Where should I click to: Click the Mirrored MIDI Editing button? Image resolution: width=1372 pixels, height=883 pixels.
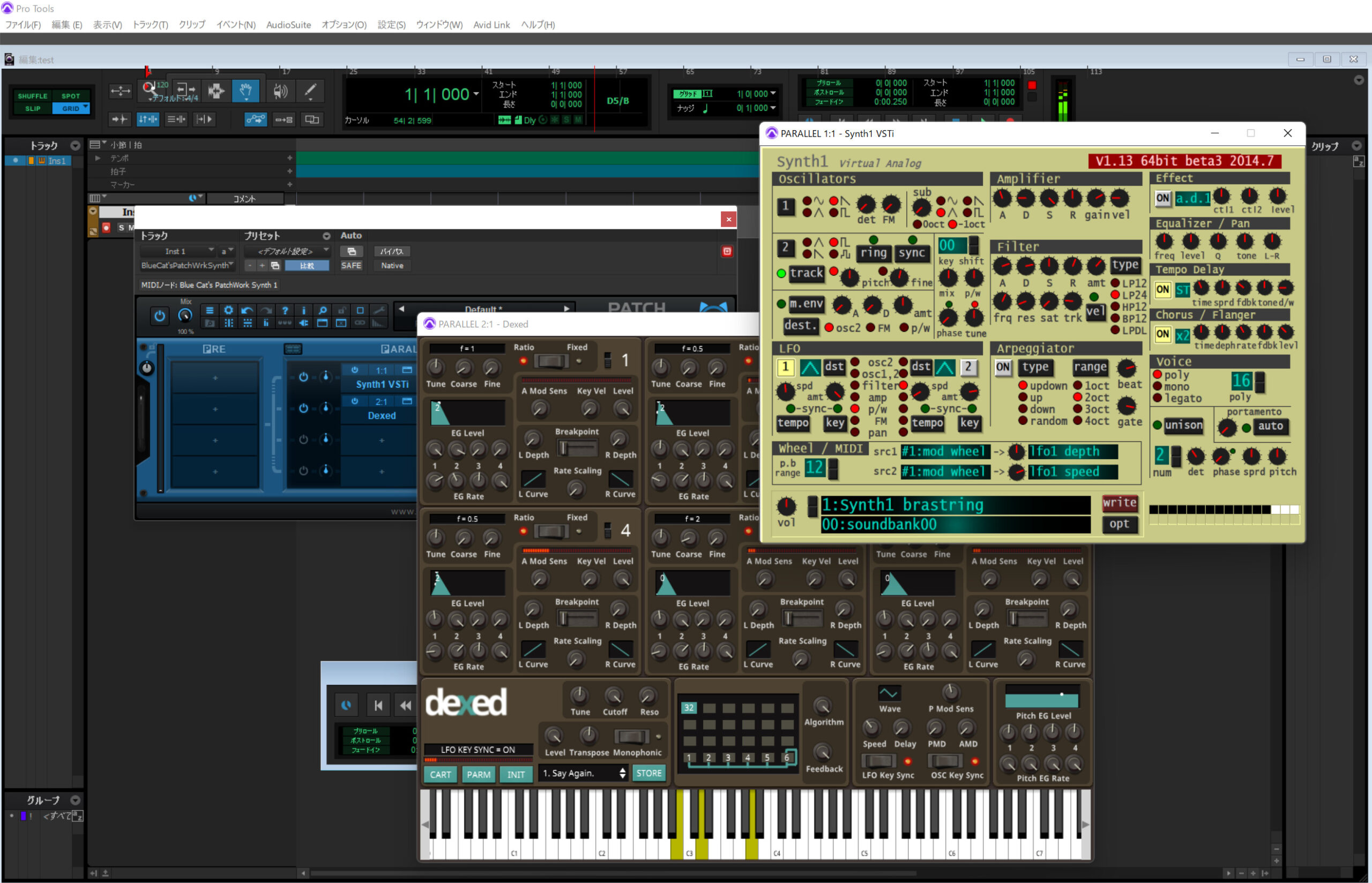pos(284,119)
